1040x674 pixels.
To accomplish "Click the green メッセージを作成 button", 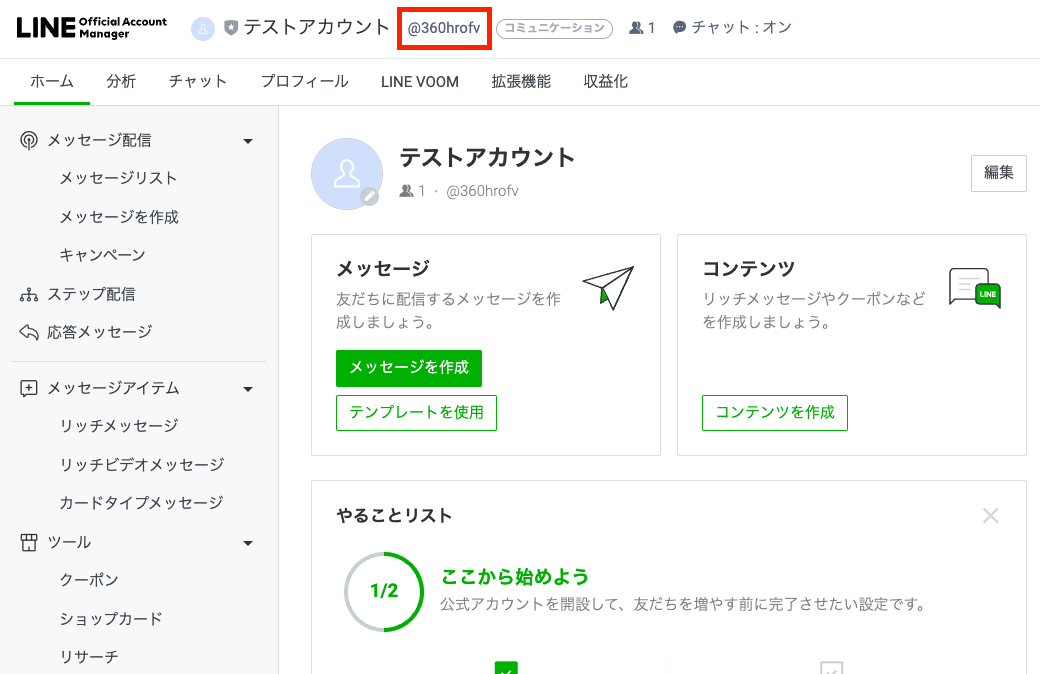I will coord(409,368).
